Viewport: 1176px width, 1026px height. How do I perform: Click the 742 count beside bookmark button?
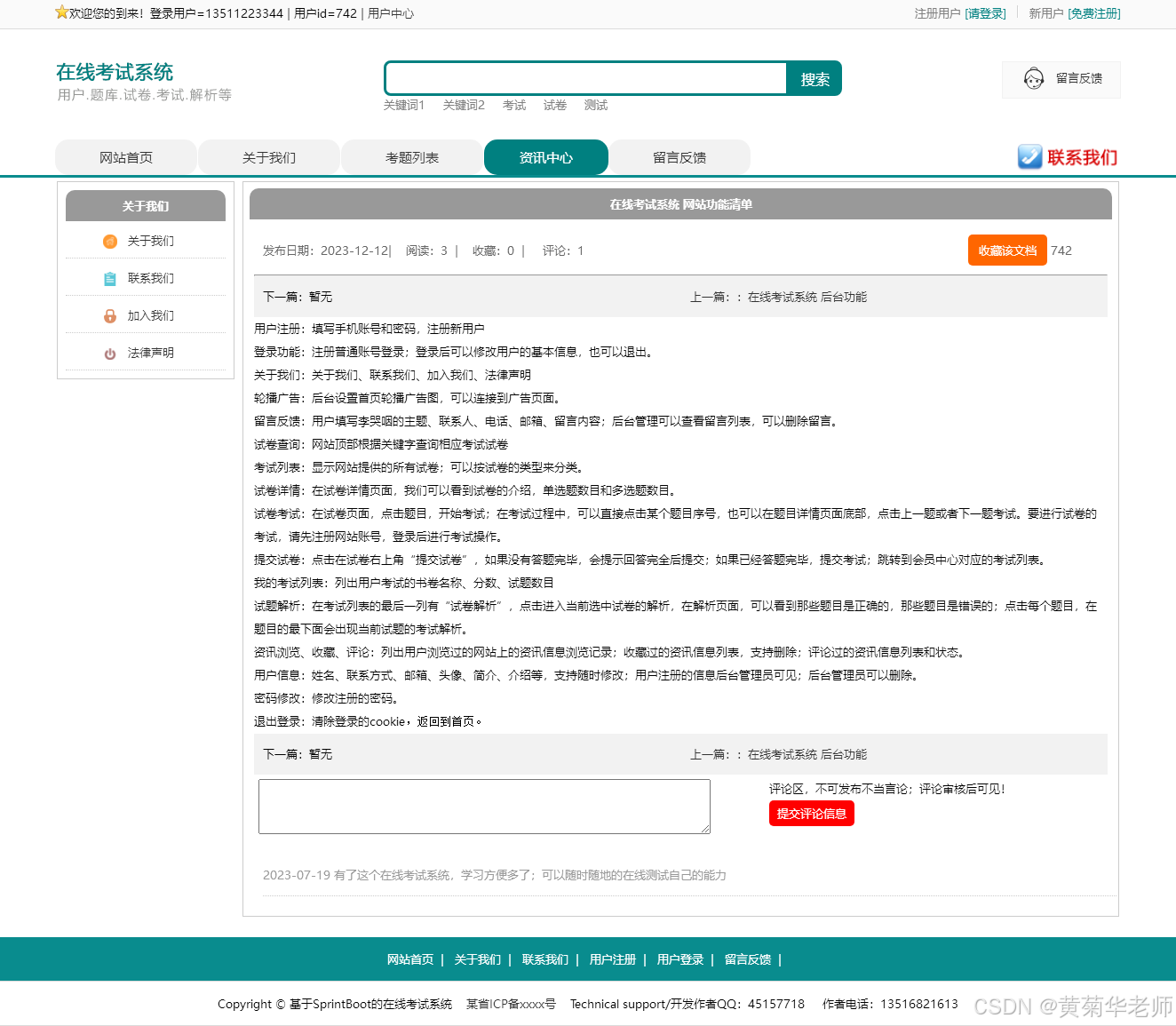point(1061,251)
